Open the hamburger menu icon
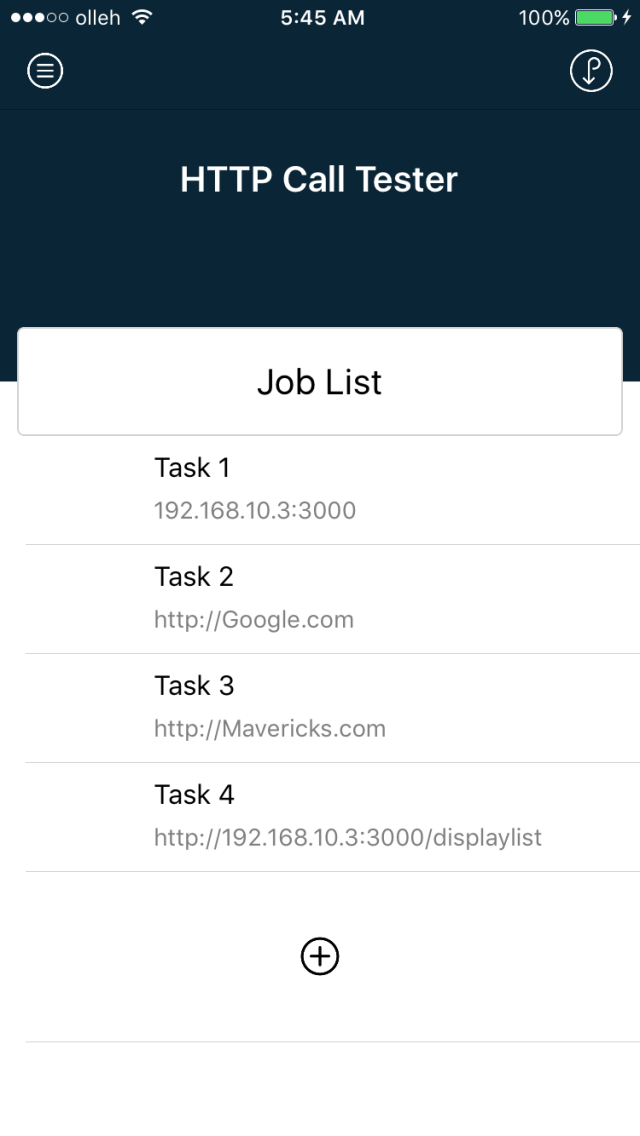This screenshot has width=640, height=1136. pyautogui.click(x=45, y=71)
